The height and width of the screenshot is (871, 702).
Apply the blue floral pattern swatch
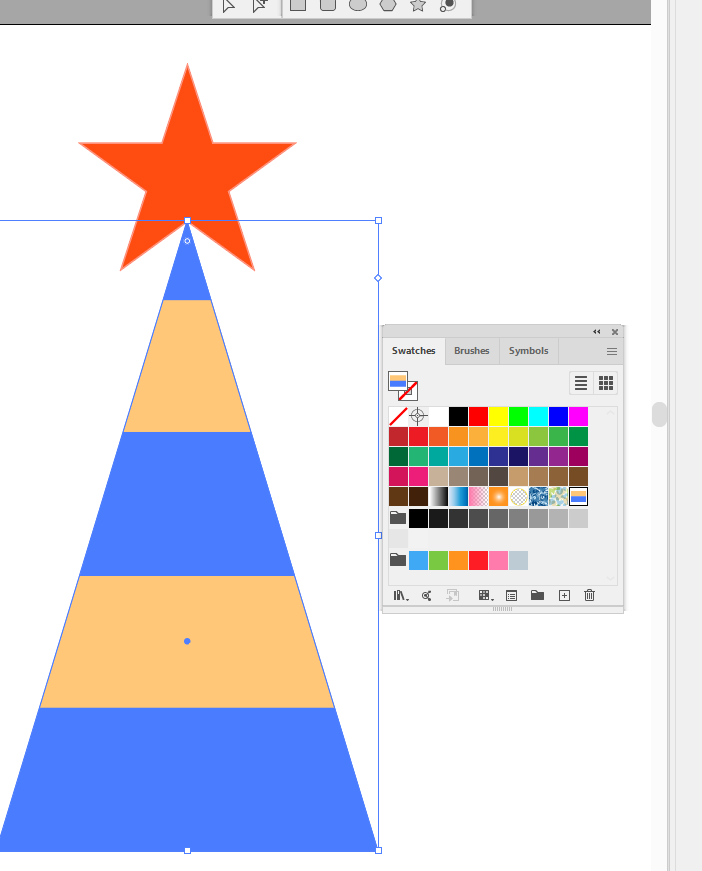(538, 496)
